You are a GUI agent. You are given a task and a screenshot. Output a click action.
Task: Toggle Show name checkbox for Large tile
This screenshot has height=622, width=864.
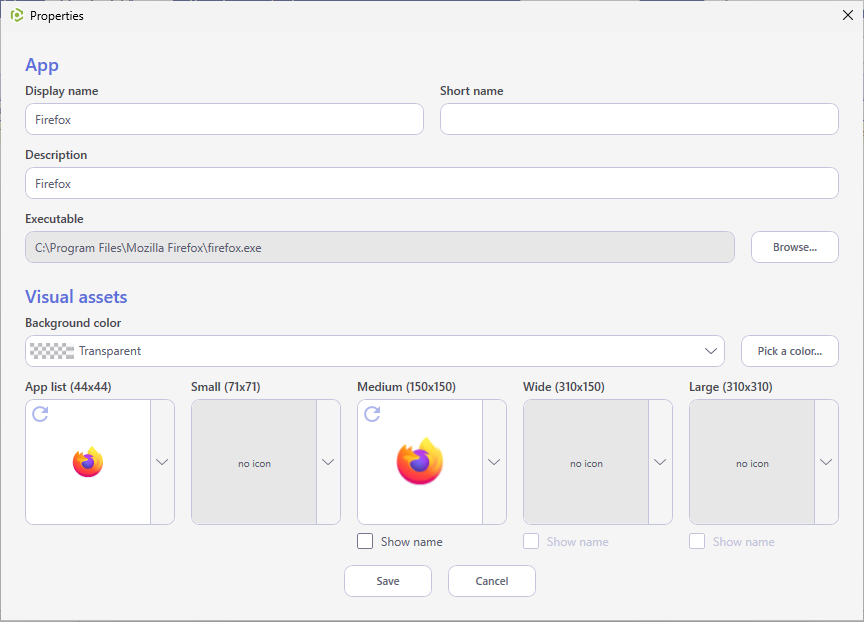click(x=696, y=542)
